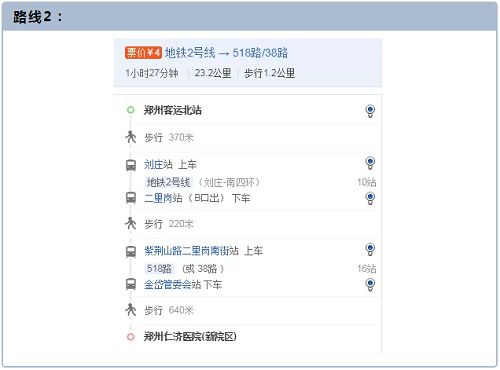Image resolution: width=500 pixels, height=370 pixels.
Task: Click map pin beside 紫荆山路二里岗南街站
Action: pos(370,249)
